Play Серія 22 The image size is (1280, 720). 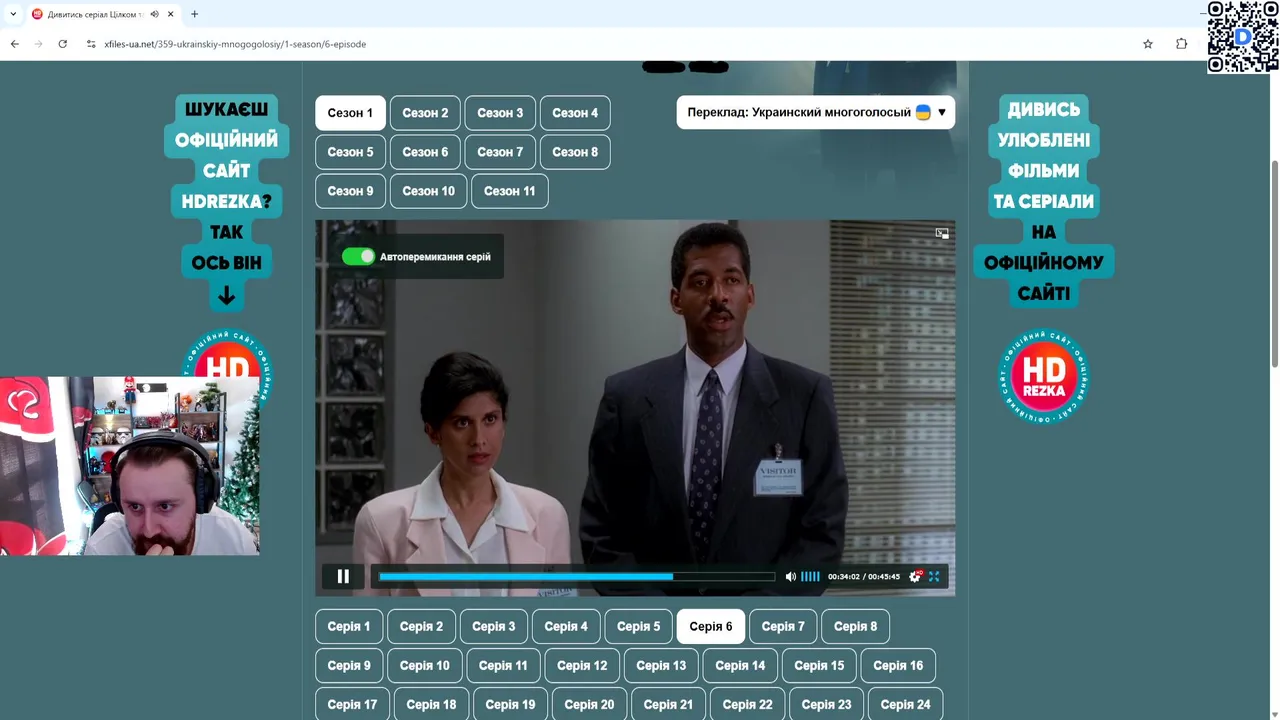click(747, 704)
